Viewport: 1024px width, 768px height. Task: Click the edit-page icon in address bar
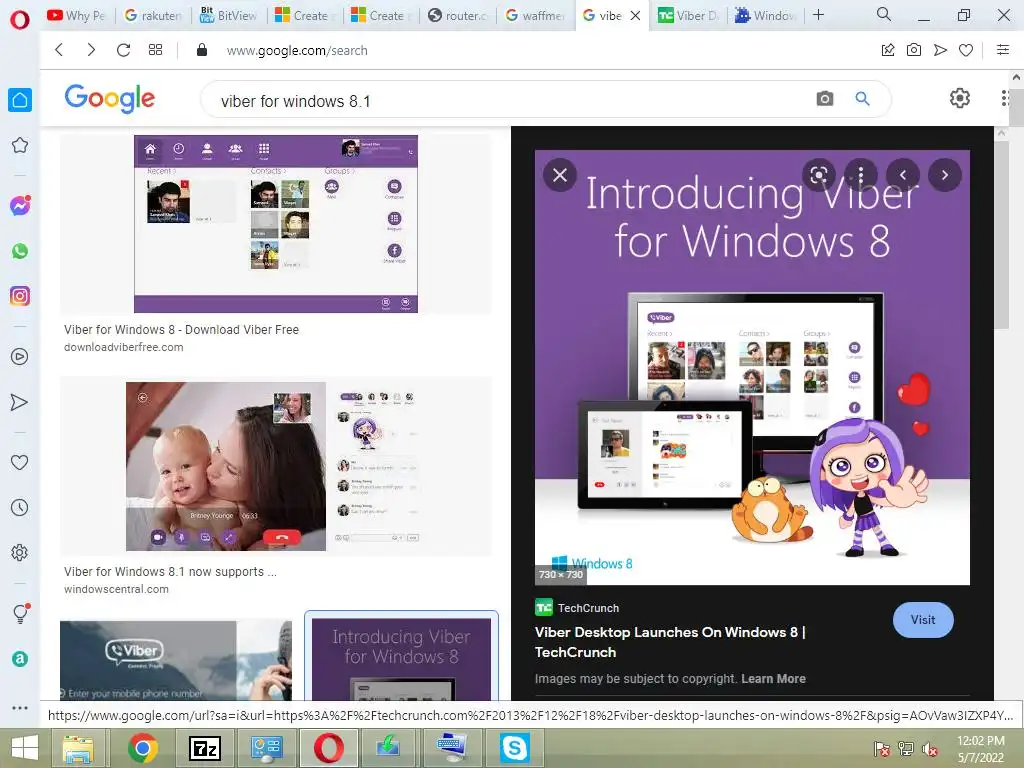click(x=888, y=50)
